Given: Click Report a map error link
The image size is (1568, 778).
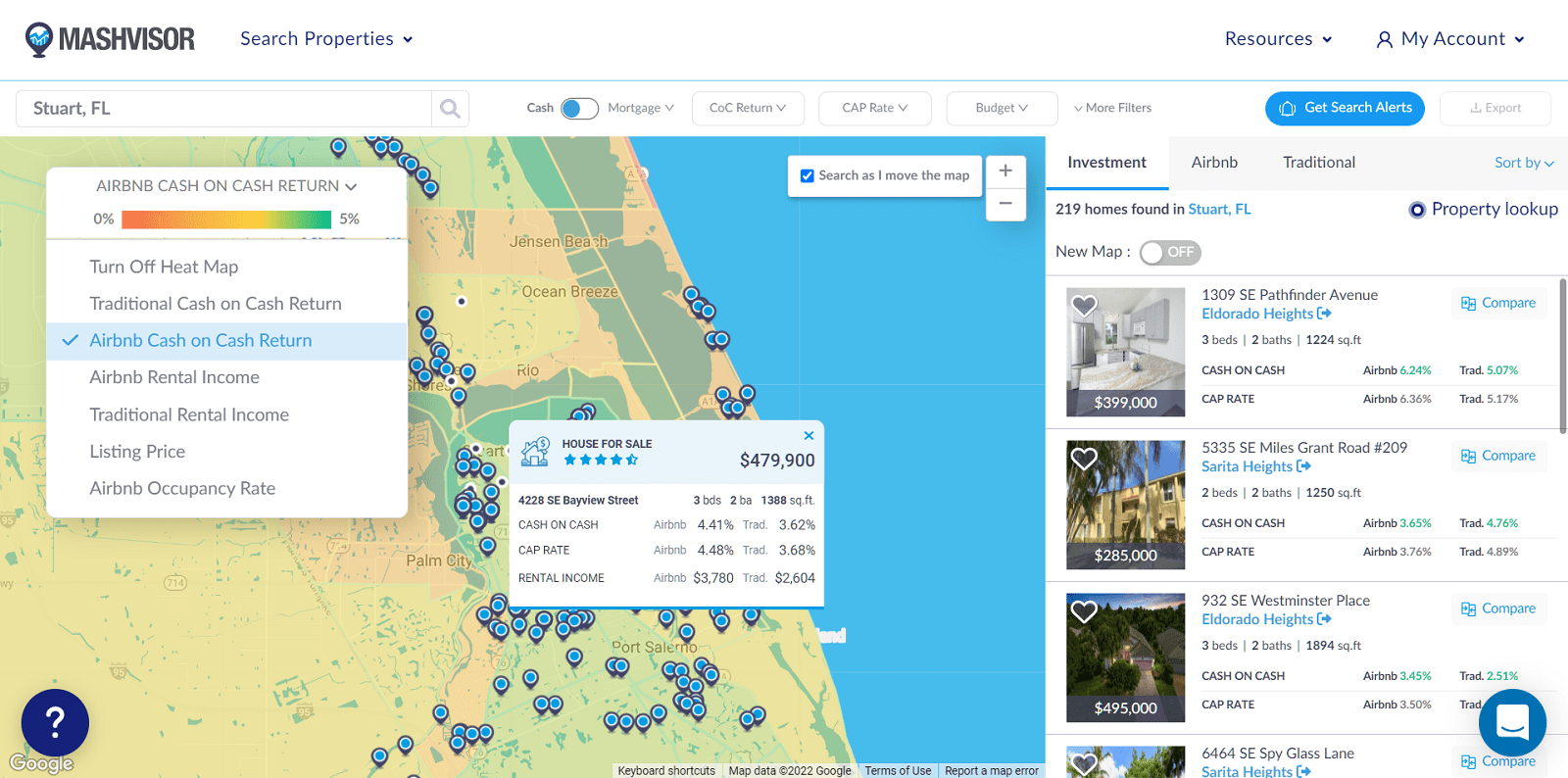Looking at the screenshot, I should tap(992, 771).
